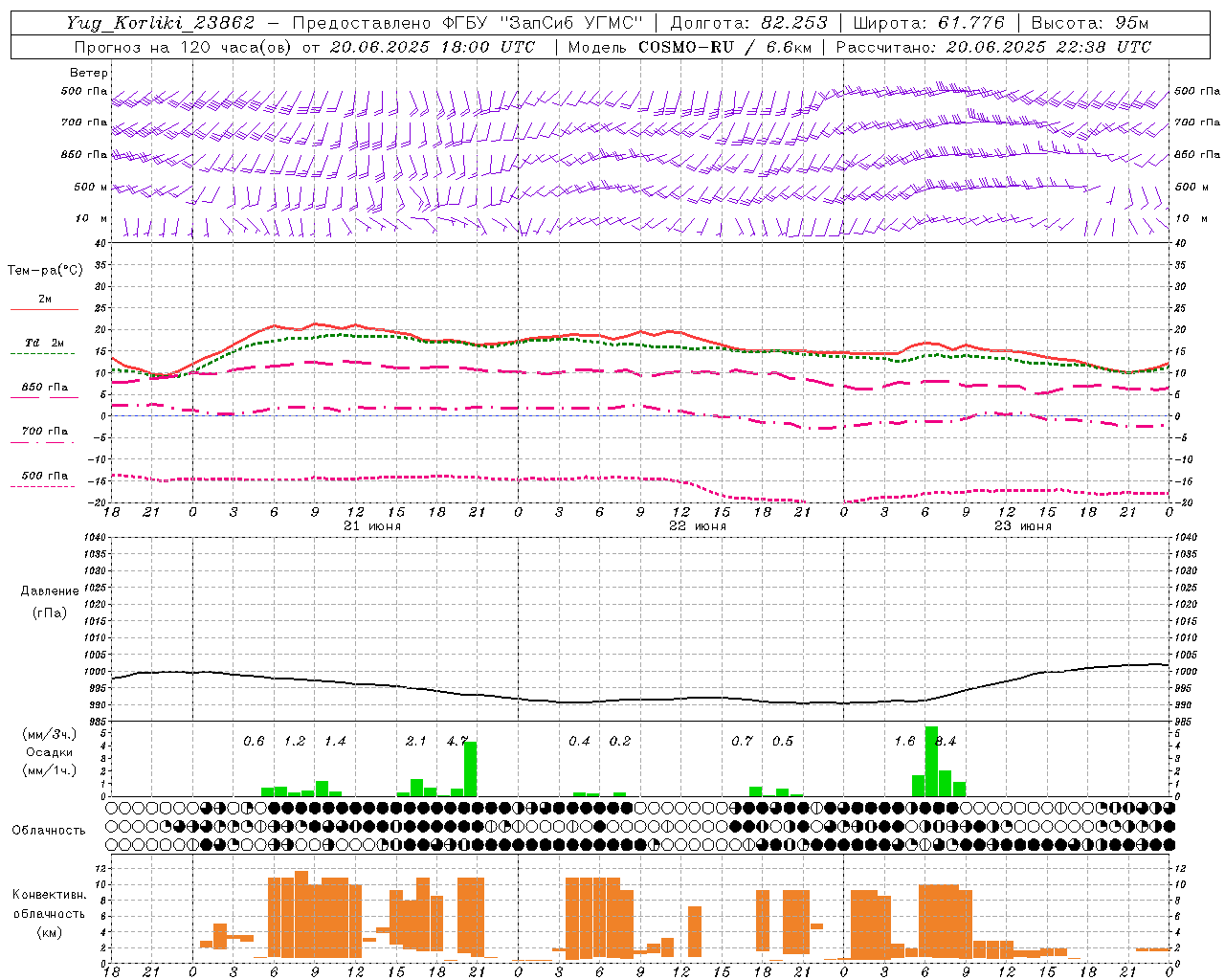
Task: Click the 'Осадки' precipitation label
Action: click(x=50, y=752)
